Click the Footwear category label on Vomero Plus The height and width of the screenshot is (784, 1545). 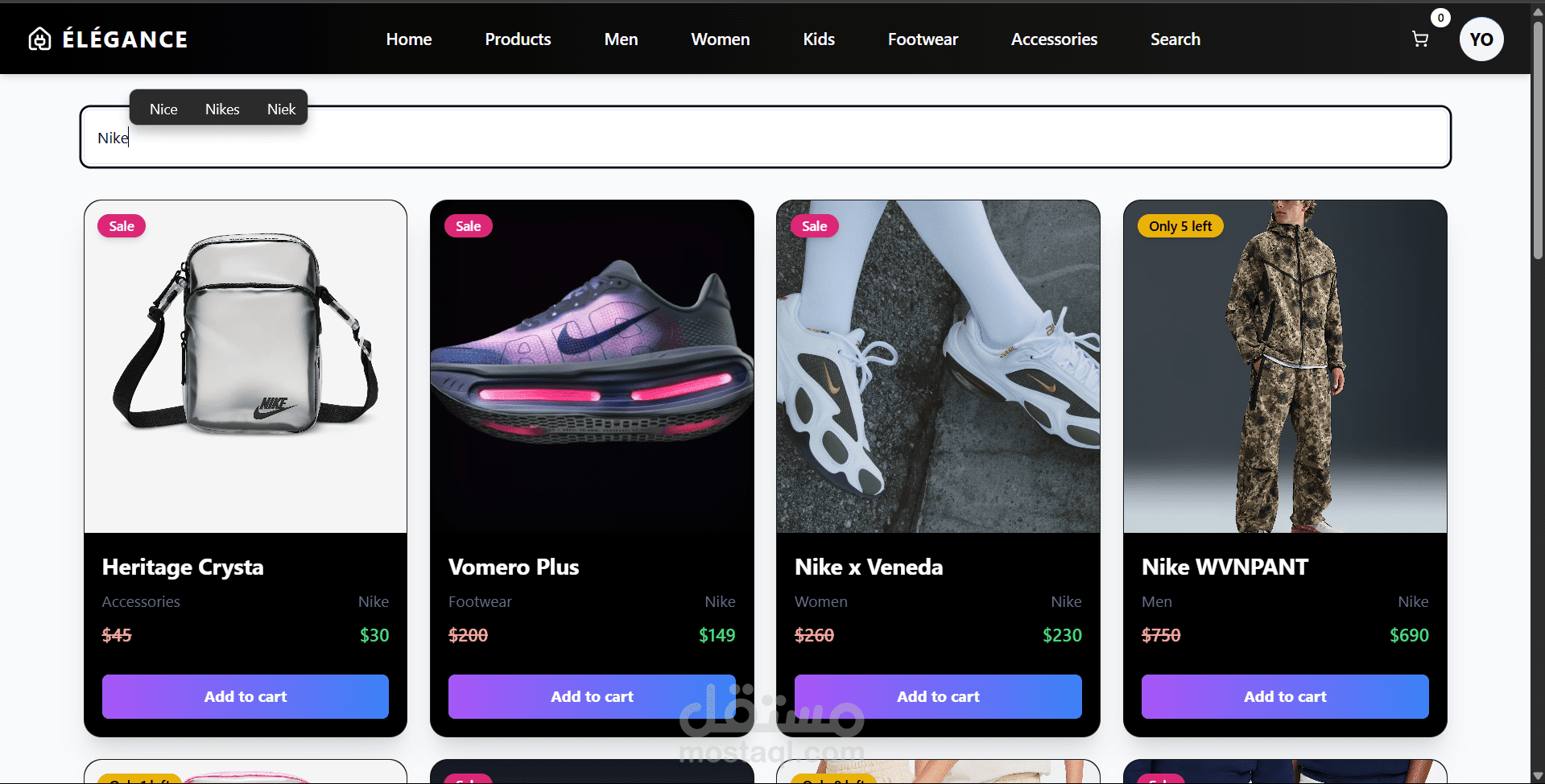click(x=480, y=602)
